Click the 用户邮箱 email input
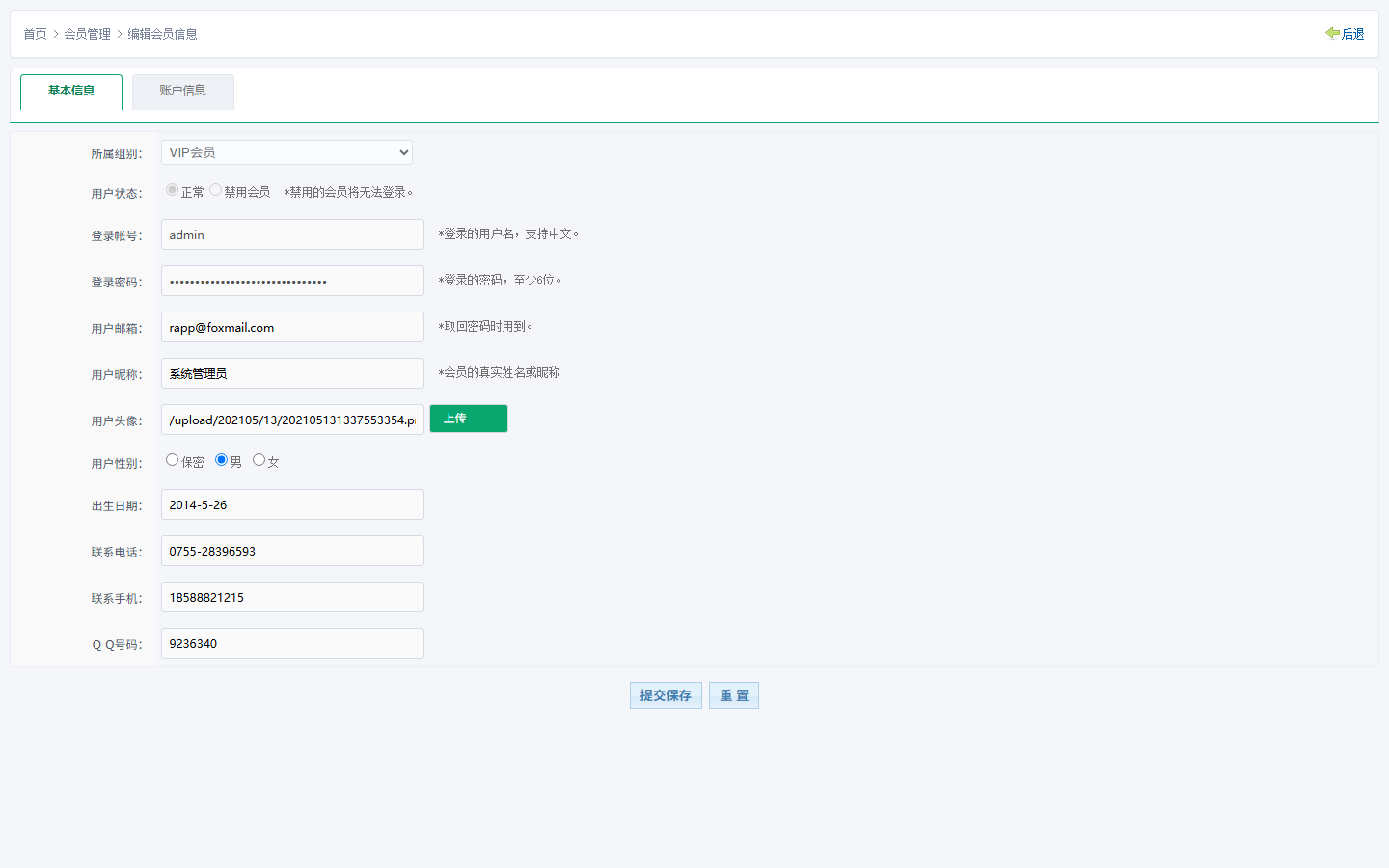The height and width of the screenshot is (868, 1389). 292,327
